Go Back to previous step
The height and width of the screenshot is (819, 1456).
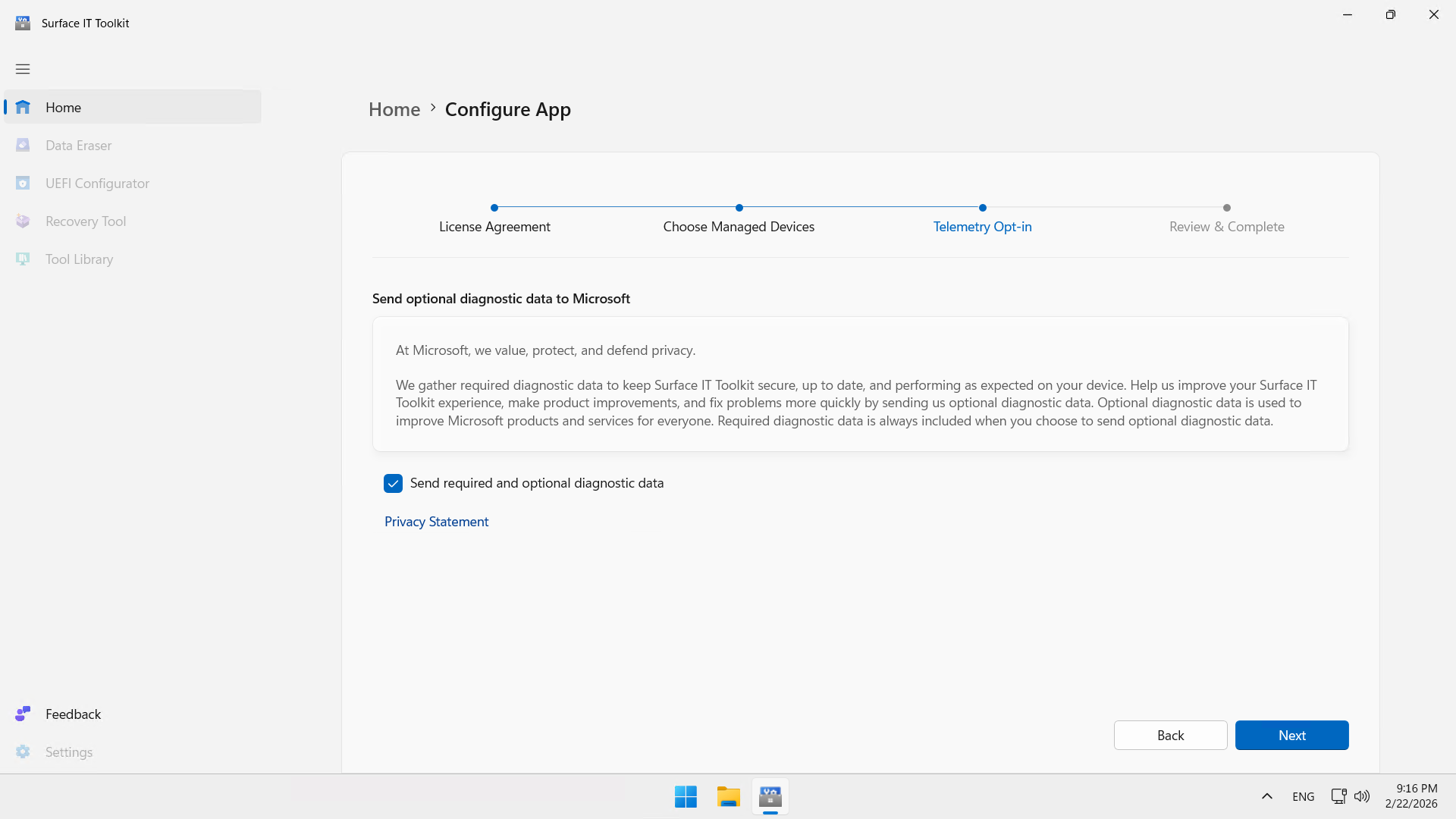coord(1170,735)
